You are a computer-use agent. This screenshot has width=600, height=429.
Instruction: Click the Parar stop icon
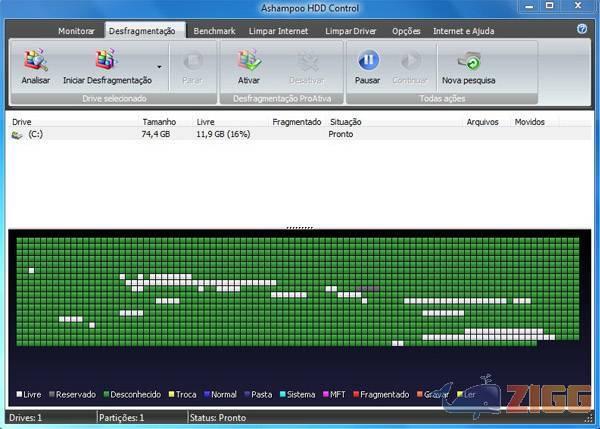192,62
